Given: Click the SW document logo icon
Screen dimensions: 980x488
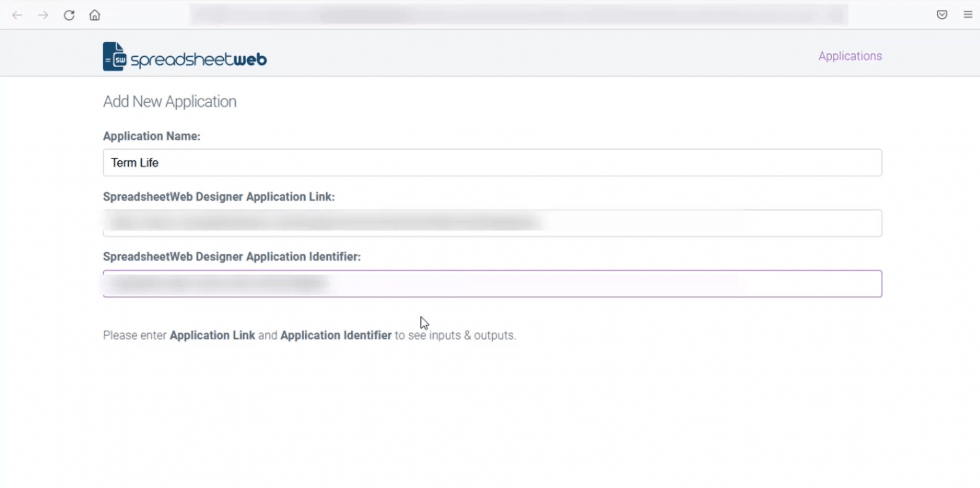Looking at the screenshot, I should (x=114, y=57).
